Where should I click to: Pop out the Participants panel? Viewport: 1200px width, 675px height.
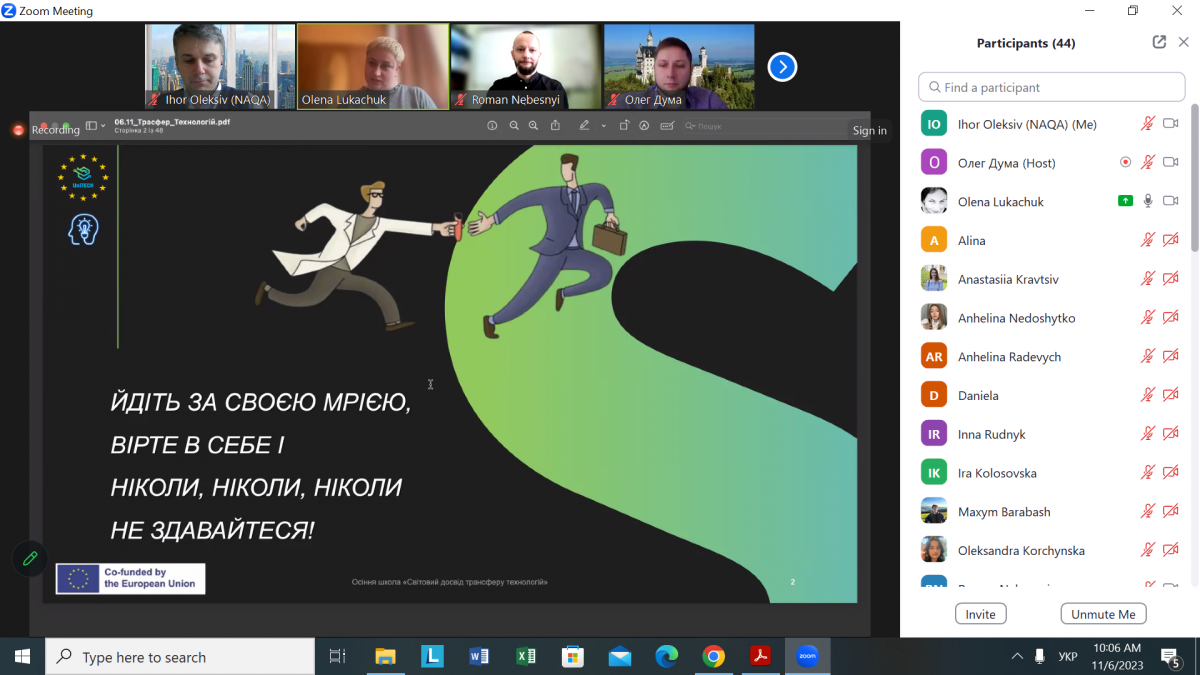1159,42
